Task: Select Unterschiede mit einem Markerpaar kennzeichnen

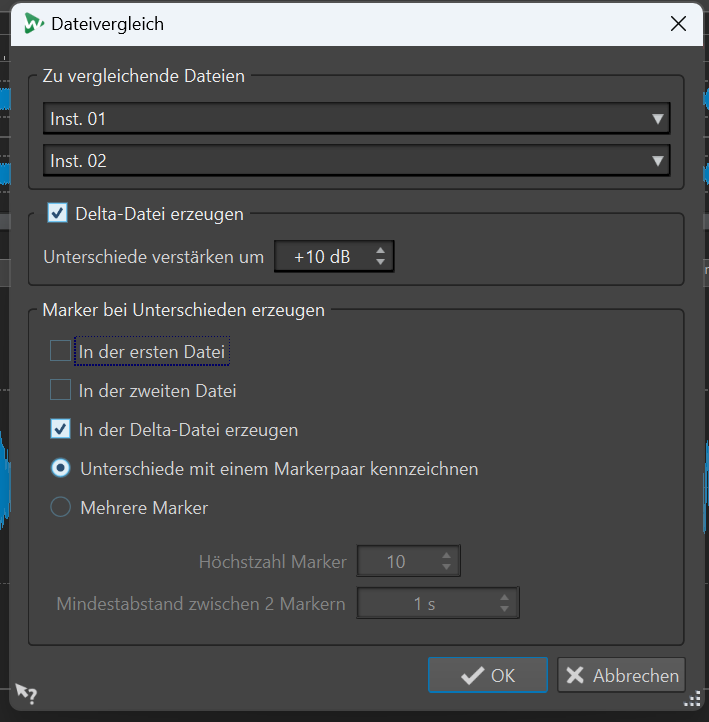Action: coord(61,468)
